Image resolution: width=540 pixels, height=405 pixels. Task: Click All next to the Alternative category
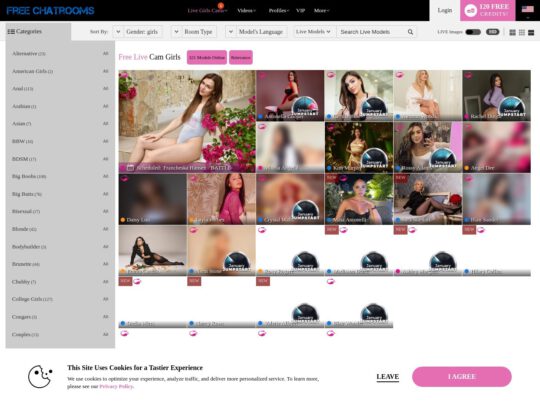[x=105, y=54]
